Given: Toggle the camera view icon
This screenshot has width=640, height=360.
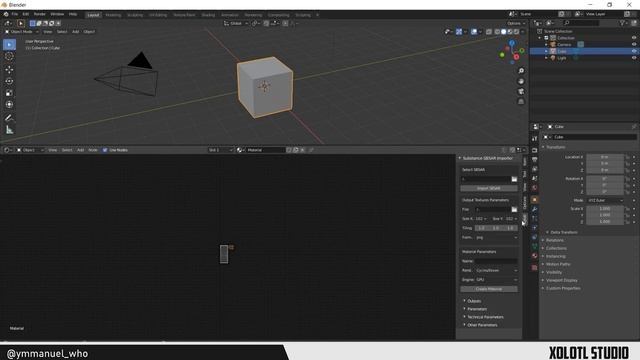Looking at the screenshot, I should click(x=521, y=91).
